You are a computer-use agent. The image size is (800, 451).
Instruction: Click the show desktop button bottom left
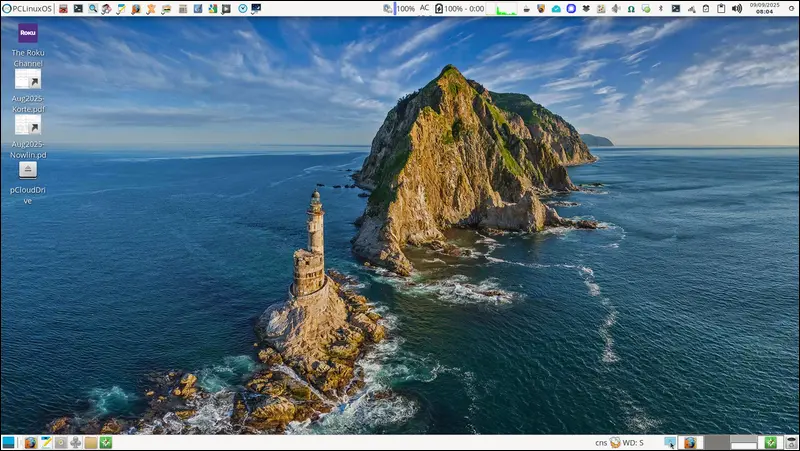(8, 442)
